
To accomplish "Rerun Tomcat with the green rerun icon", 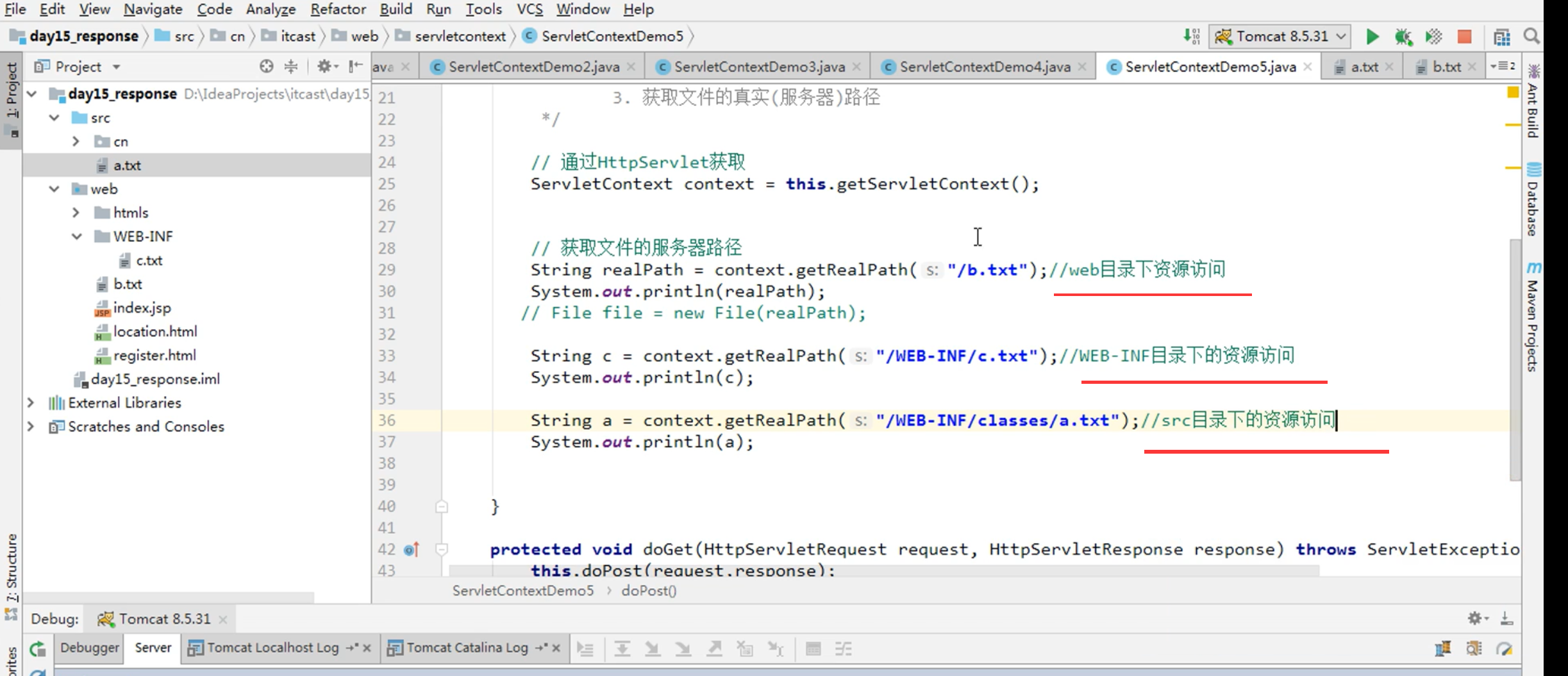I will (x=38, y=648).
